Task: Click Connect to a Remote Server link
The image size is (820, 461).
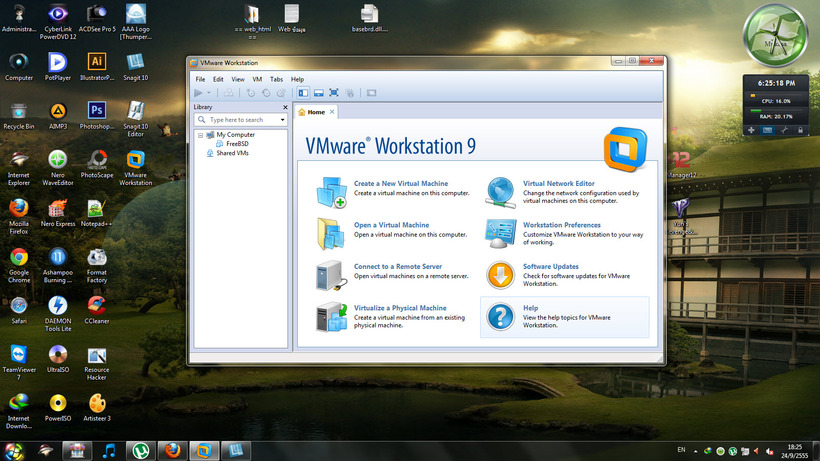Action: 398,267
